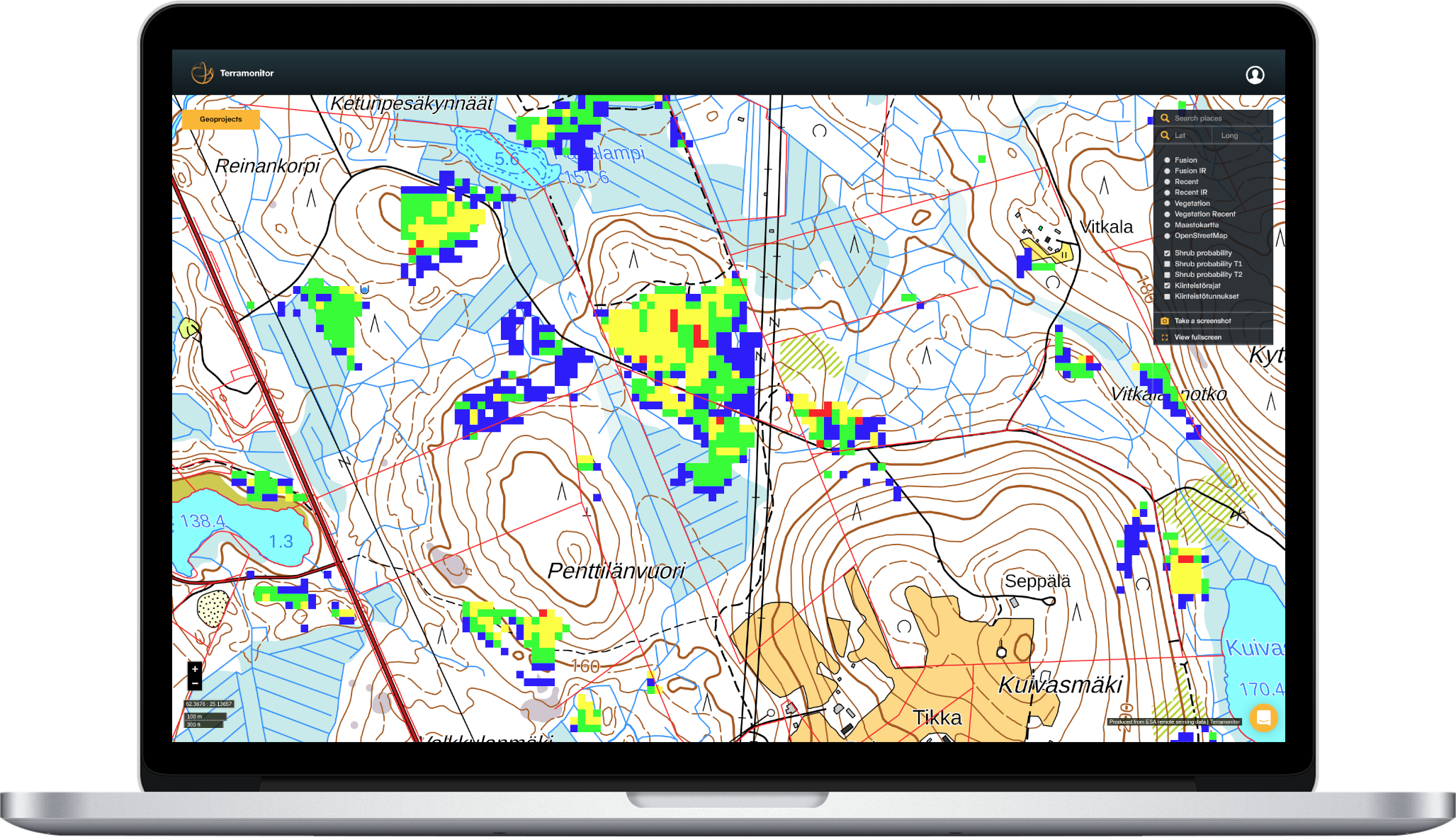Image resolution: width=1456 pixels, height=837 pixels.
Task: Click the 160 contour elevation label
Action: tap(585, 666)
